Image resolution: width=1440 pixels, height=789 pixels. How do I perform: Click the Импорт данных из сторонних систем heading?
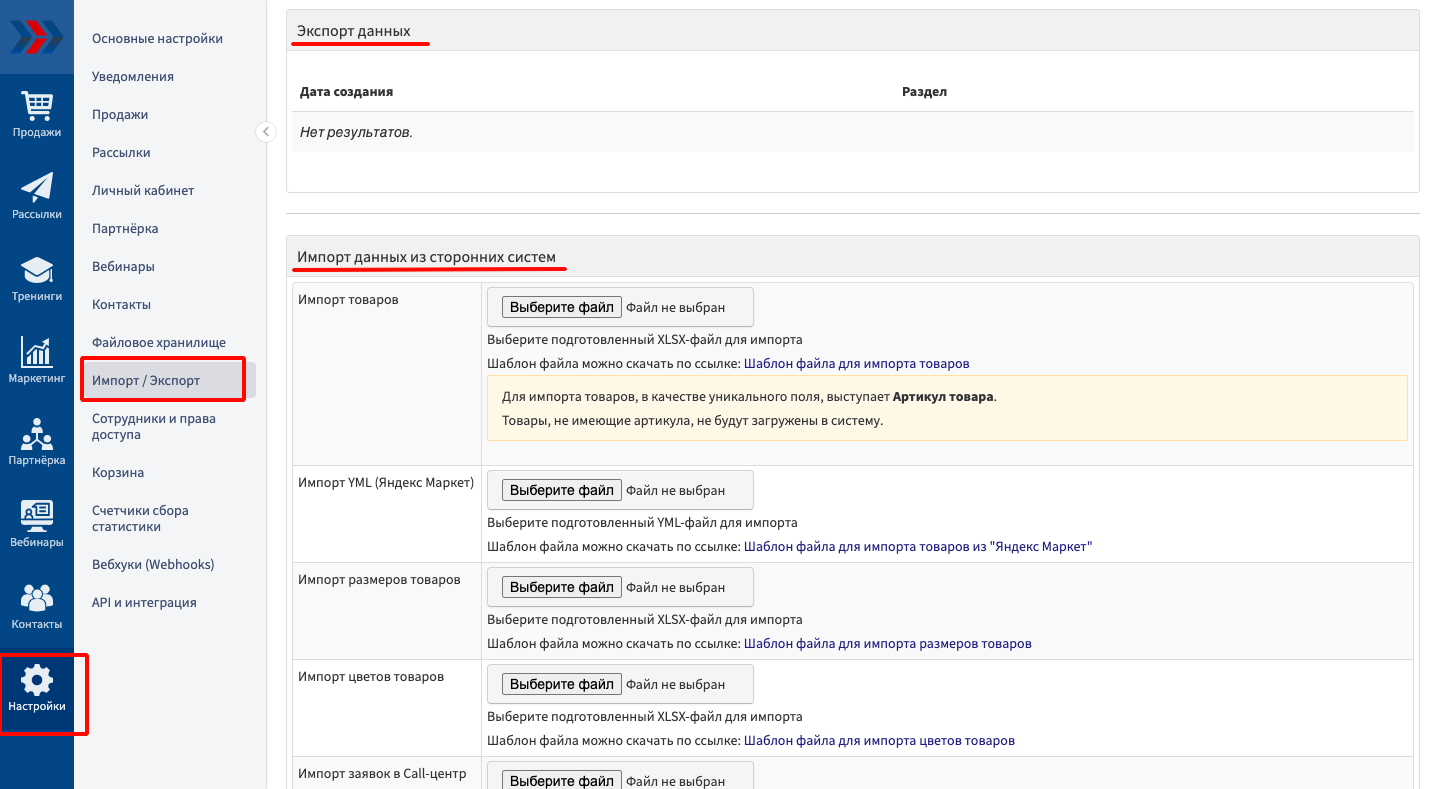coord(426,258)
